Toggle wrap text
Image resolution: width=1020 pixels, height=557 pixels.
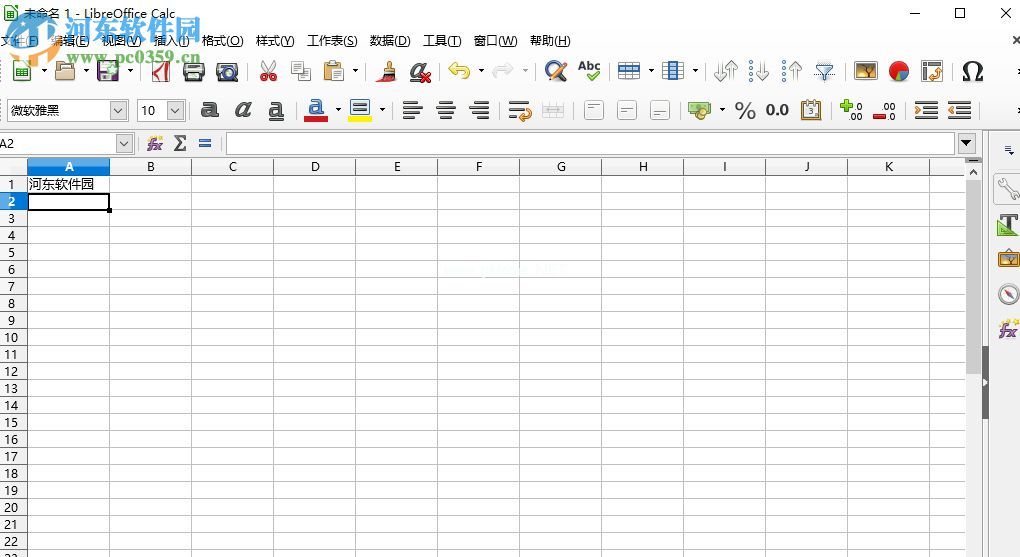pyautogui.click(x=520, y=111)
